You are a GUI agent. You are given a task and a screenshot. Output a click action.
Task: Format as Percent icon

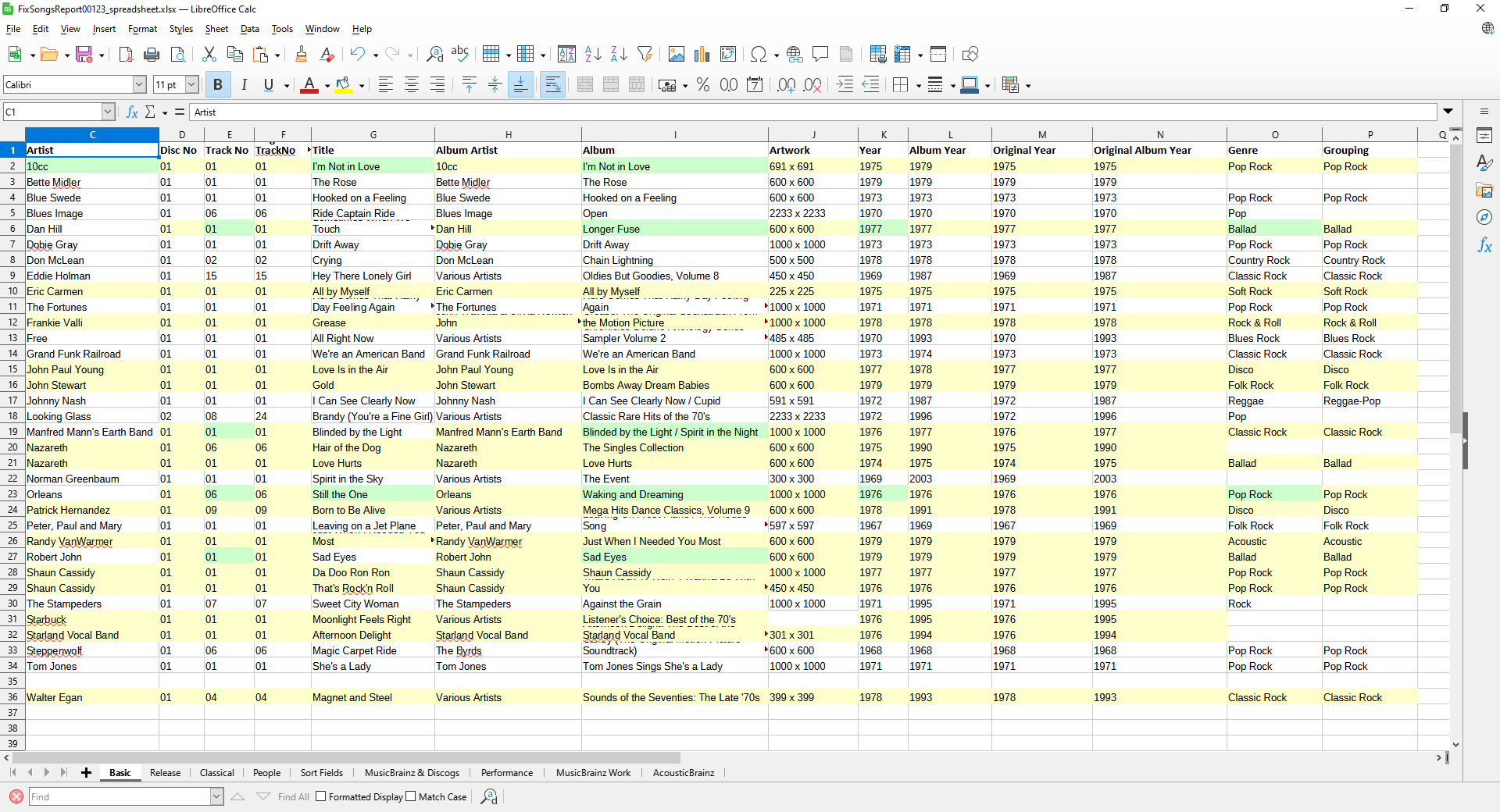point(703,85)
